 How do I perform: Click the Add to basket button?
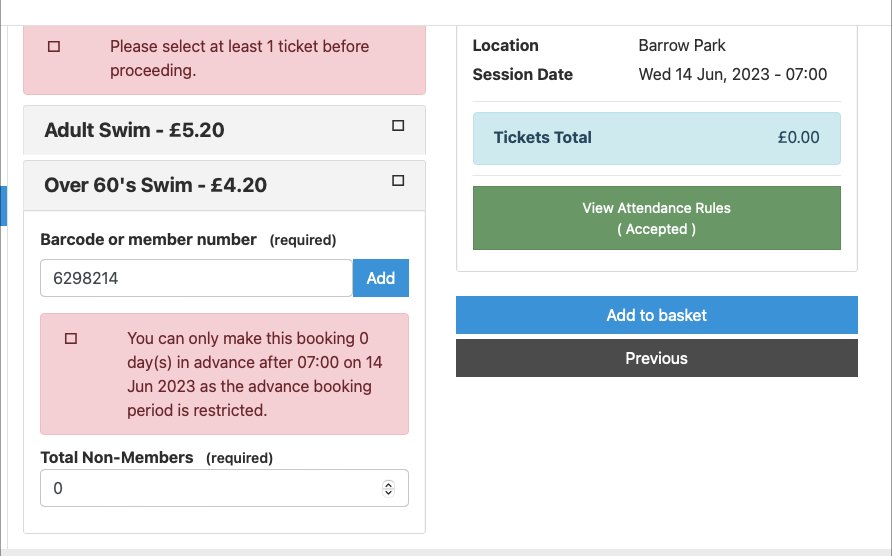point(656,315)
